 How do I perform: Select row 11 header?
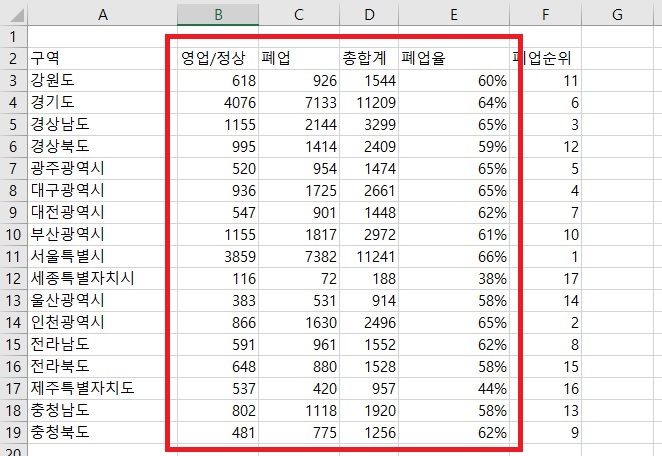click(14, 256)
